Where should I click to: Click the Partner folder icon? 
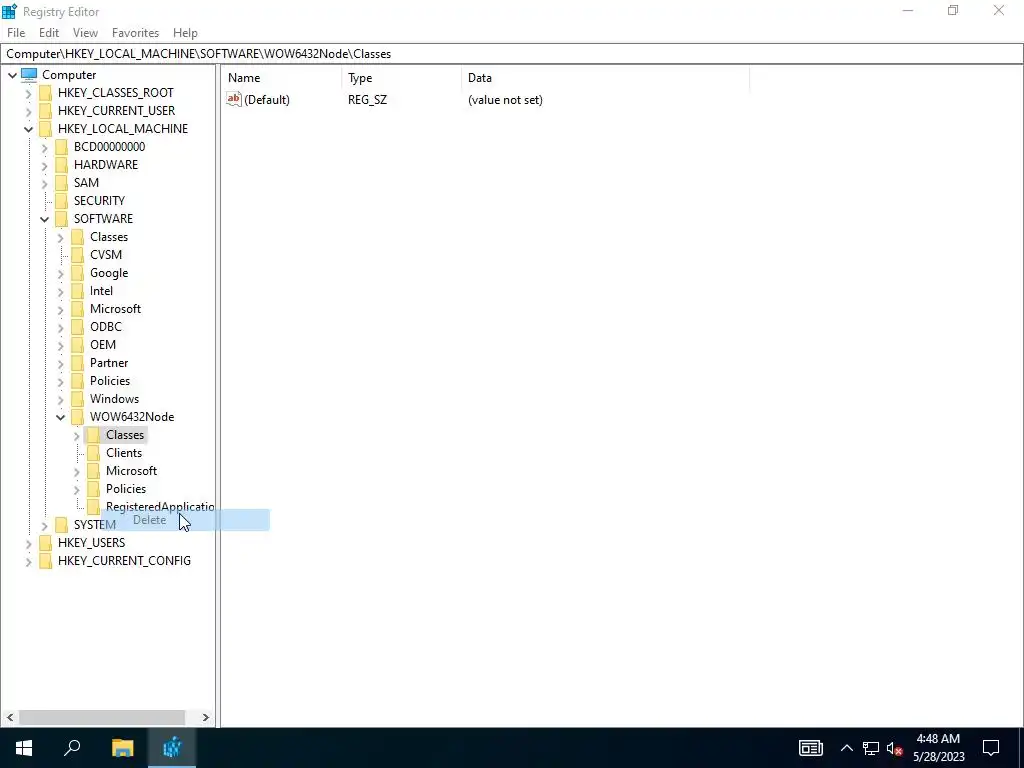77,362
